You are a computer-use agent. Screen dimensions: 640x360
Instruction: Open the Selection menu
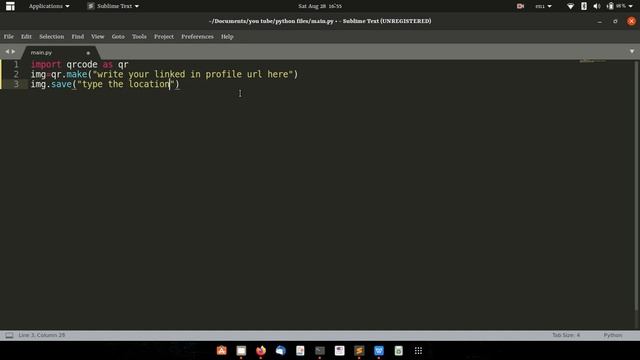click(51, 37)
